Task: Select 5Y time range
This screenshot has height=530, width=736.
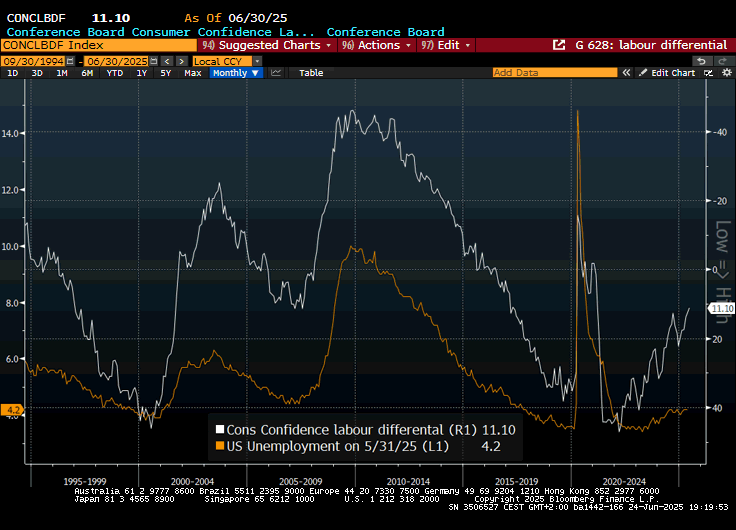Action: coord(166,73)
